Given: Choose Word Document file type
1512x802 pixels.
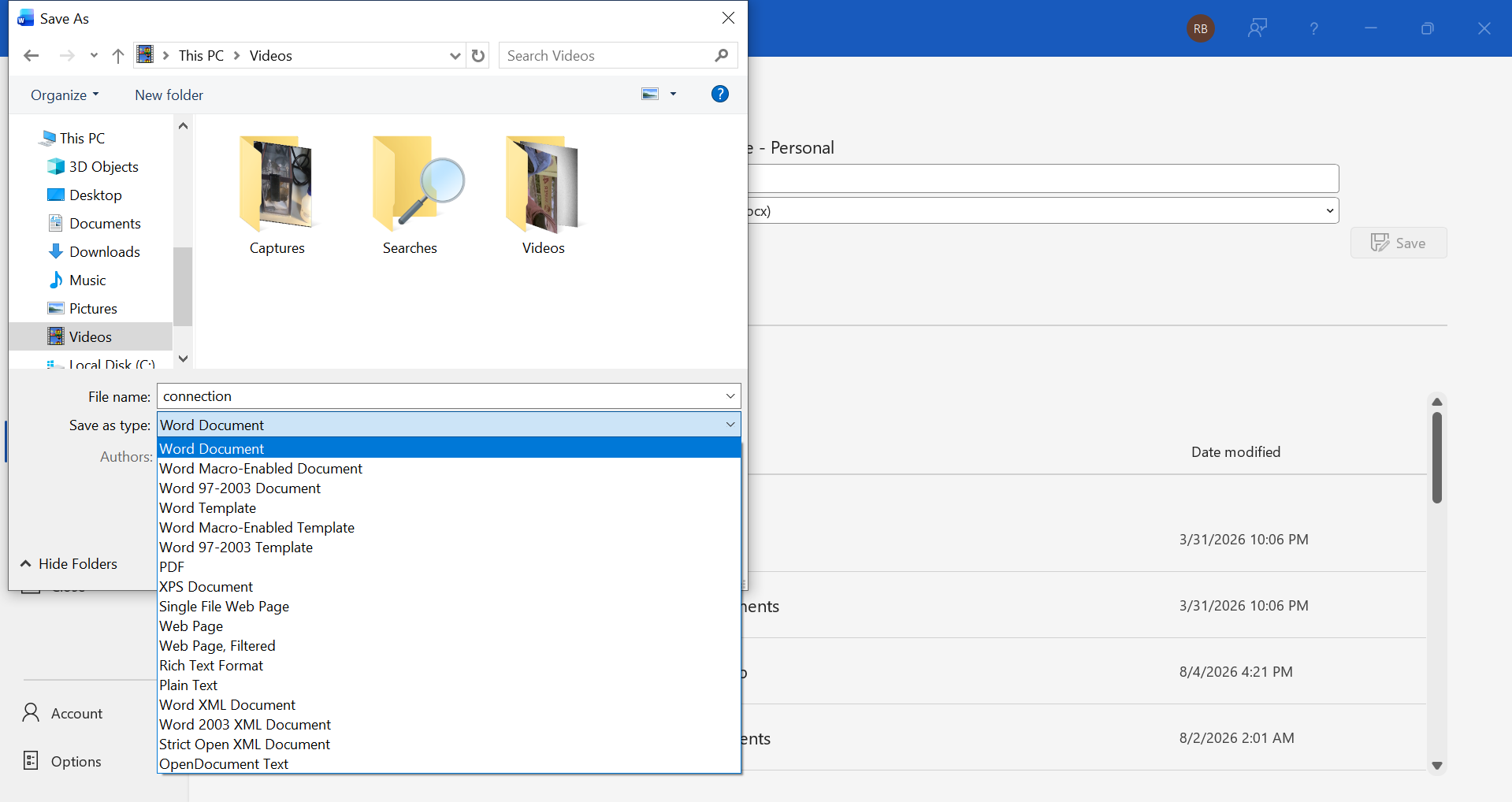Looking at the screenshot, I should click(x=449, y=448).
